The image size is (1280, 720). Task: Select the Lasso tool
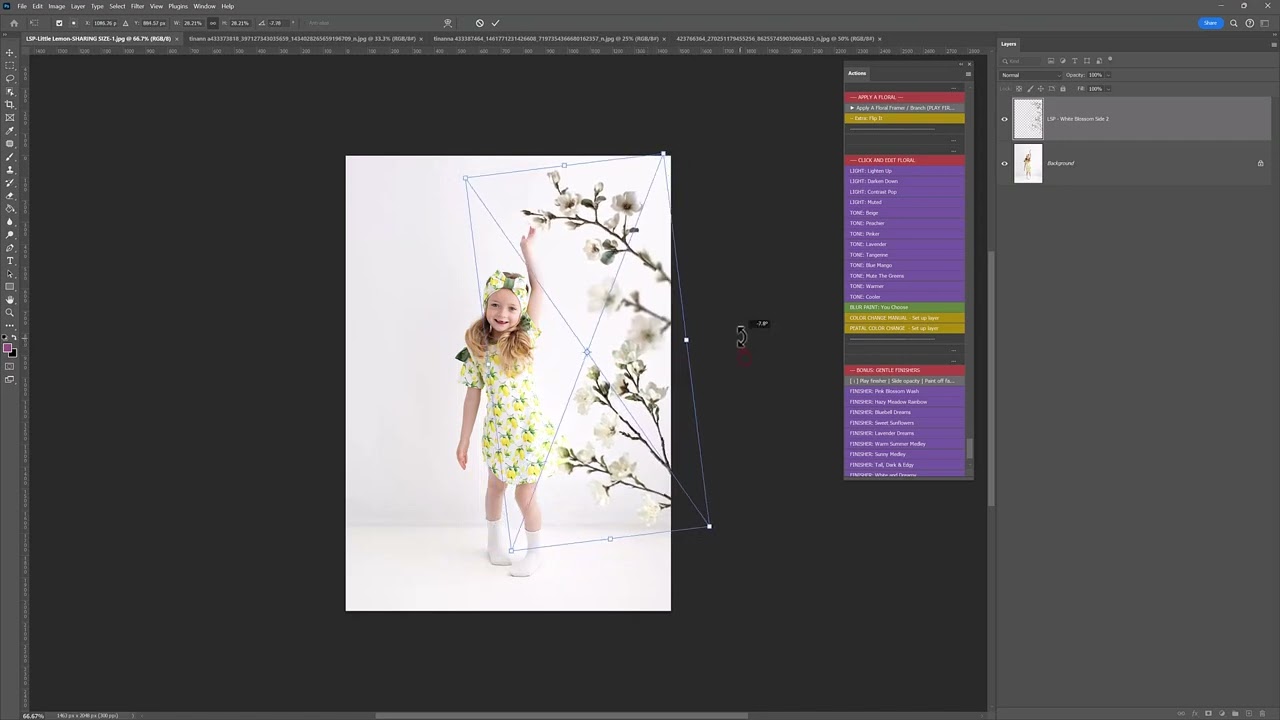10,78
